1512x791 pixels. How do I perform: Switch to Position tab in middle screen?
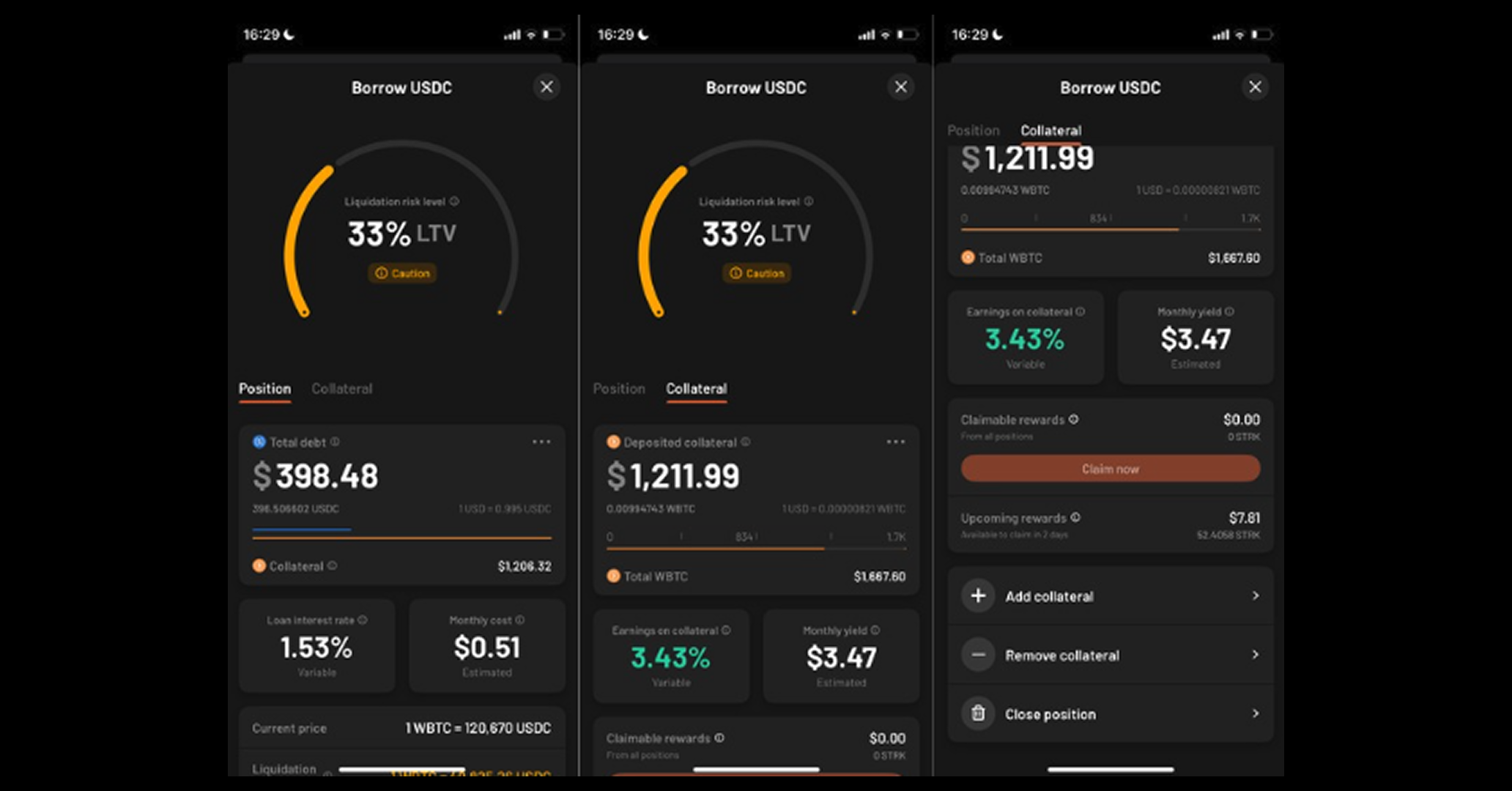619,389
